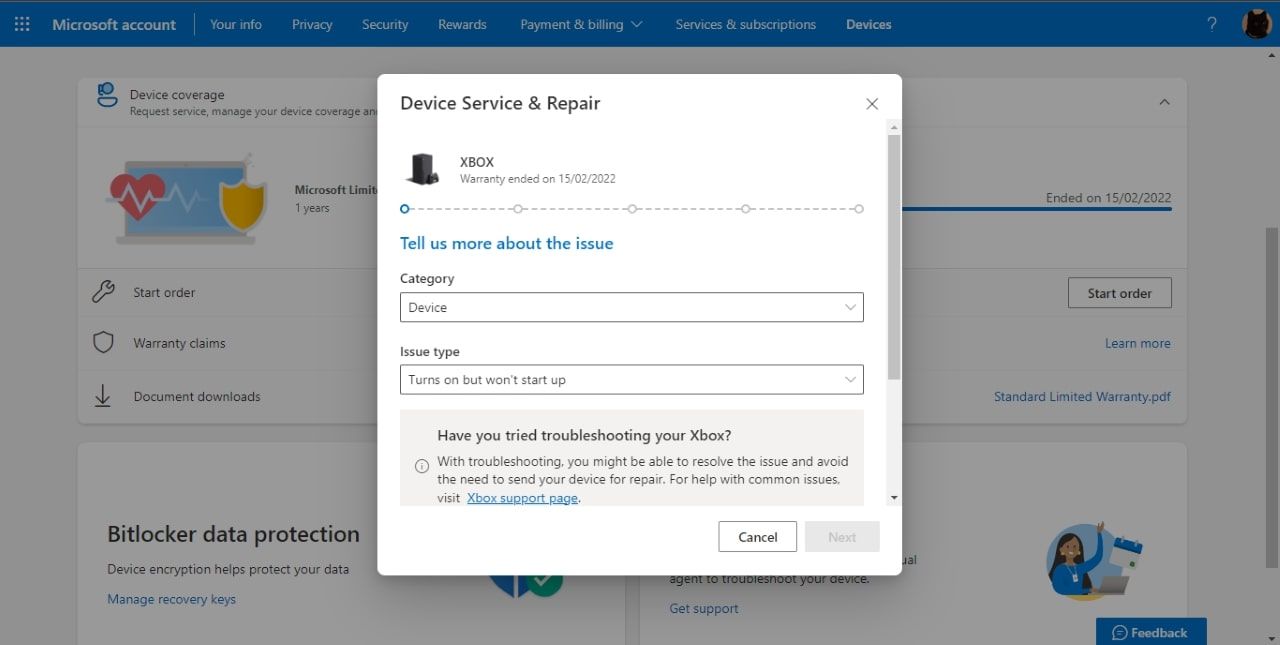This screenshot has height=645, width=1280.
Task: Open the Microsoft app launcher grid icon
Action: pos(22,24)
